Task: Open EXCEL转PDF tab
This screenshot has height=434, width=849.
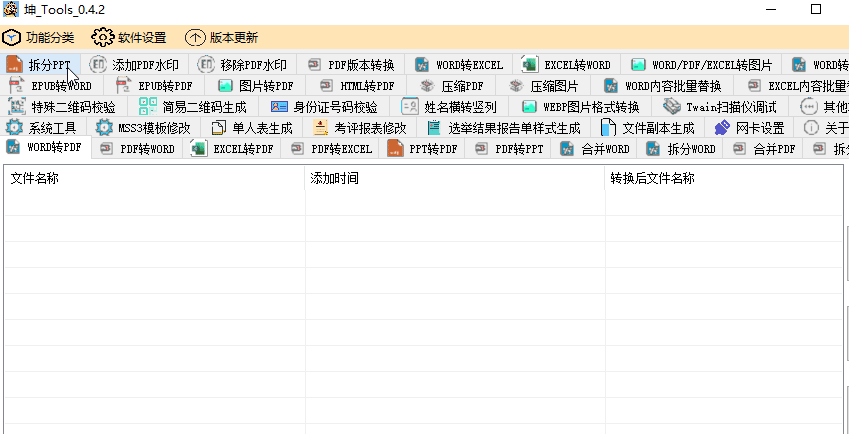Action: [232, 148]
